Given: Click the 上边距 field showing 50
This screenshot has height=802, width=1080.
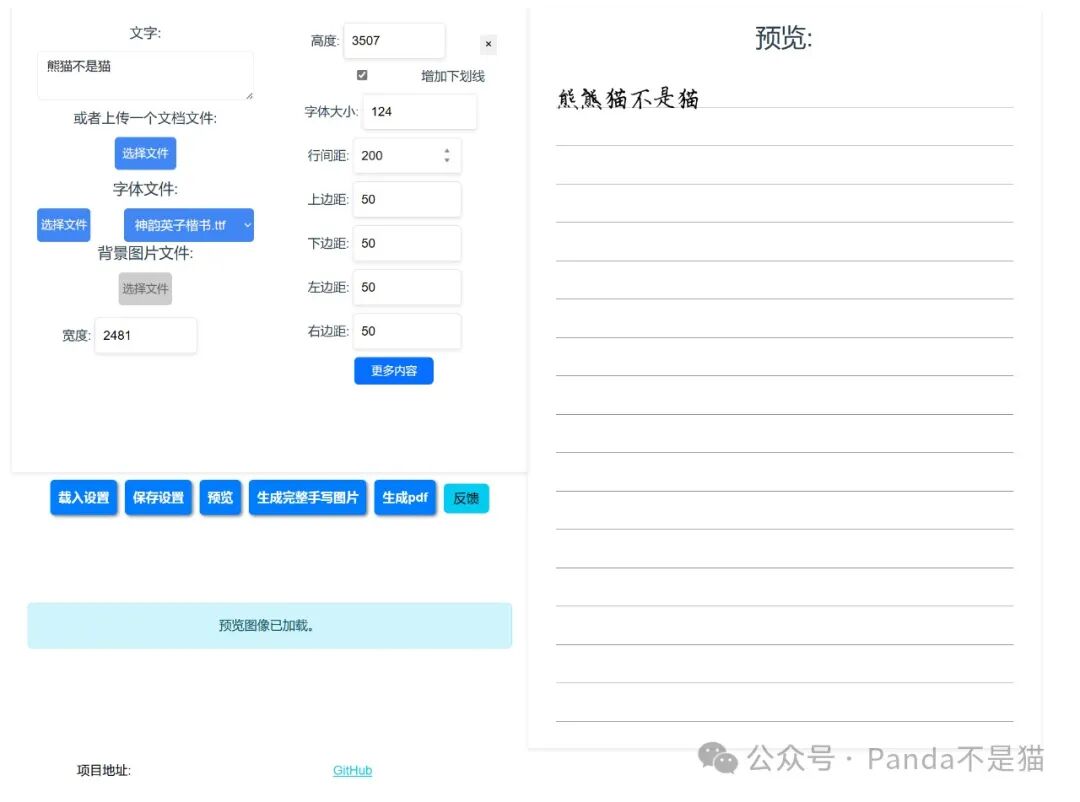Looking at the screenshot, I should click(407, 200).
